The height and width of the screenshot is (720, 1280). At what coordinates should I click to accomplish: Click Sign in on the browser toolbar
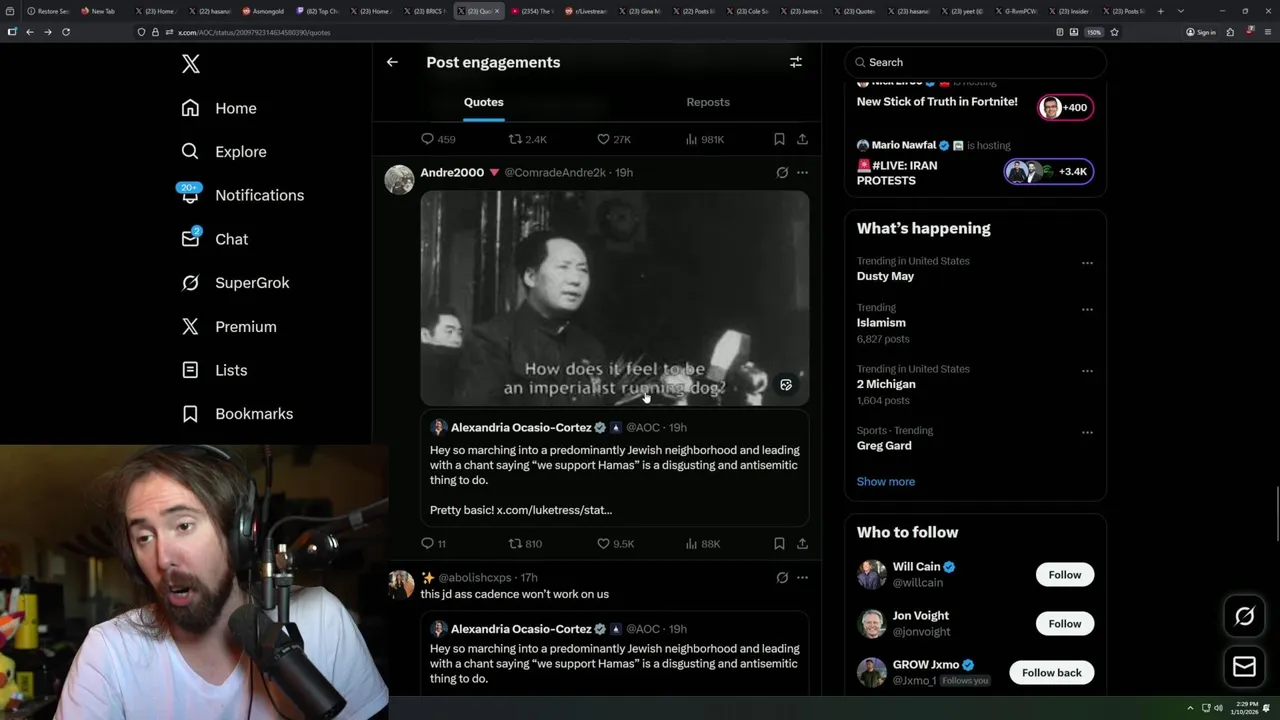coord(1201,32)
